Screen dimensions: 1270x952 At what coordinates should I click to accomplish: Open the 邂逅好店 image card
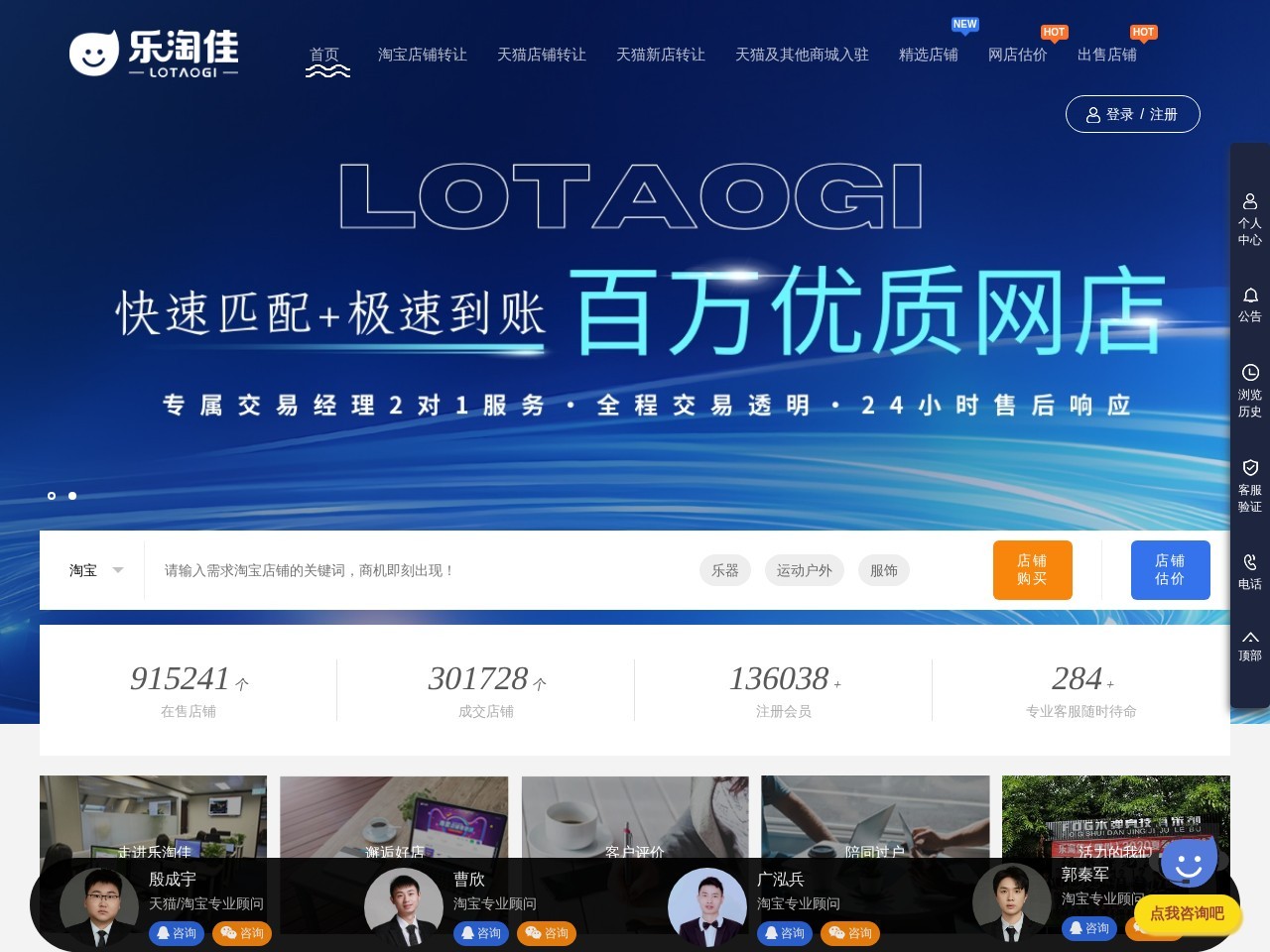click(394, 817)
